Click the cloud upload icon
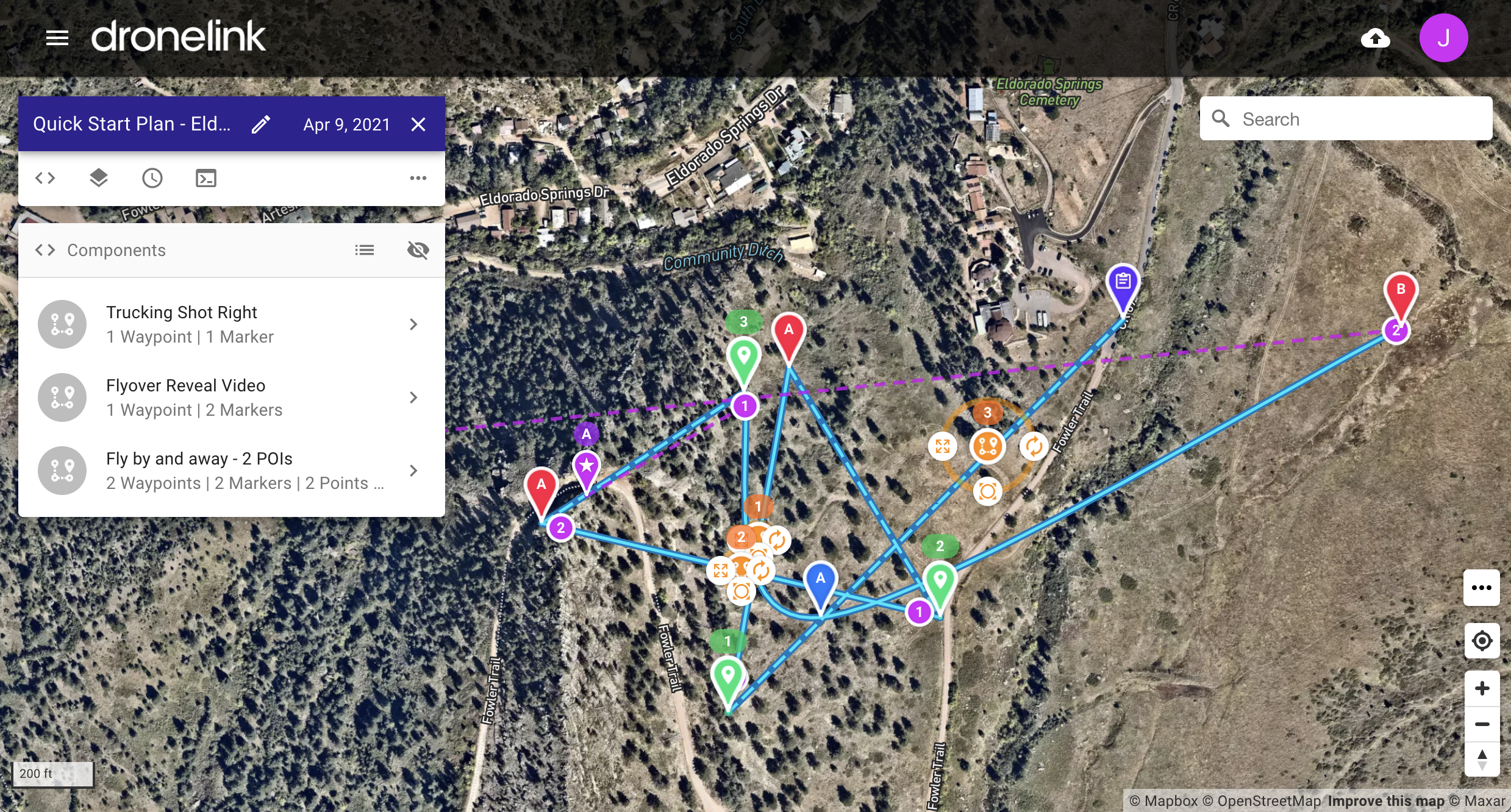 (1375, 38)
